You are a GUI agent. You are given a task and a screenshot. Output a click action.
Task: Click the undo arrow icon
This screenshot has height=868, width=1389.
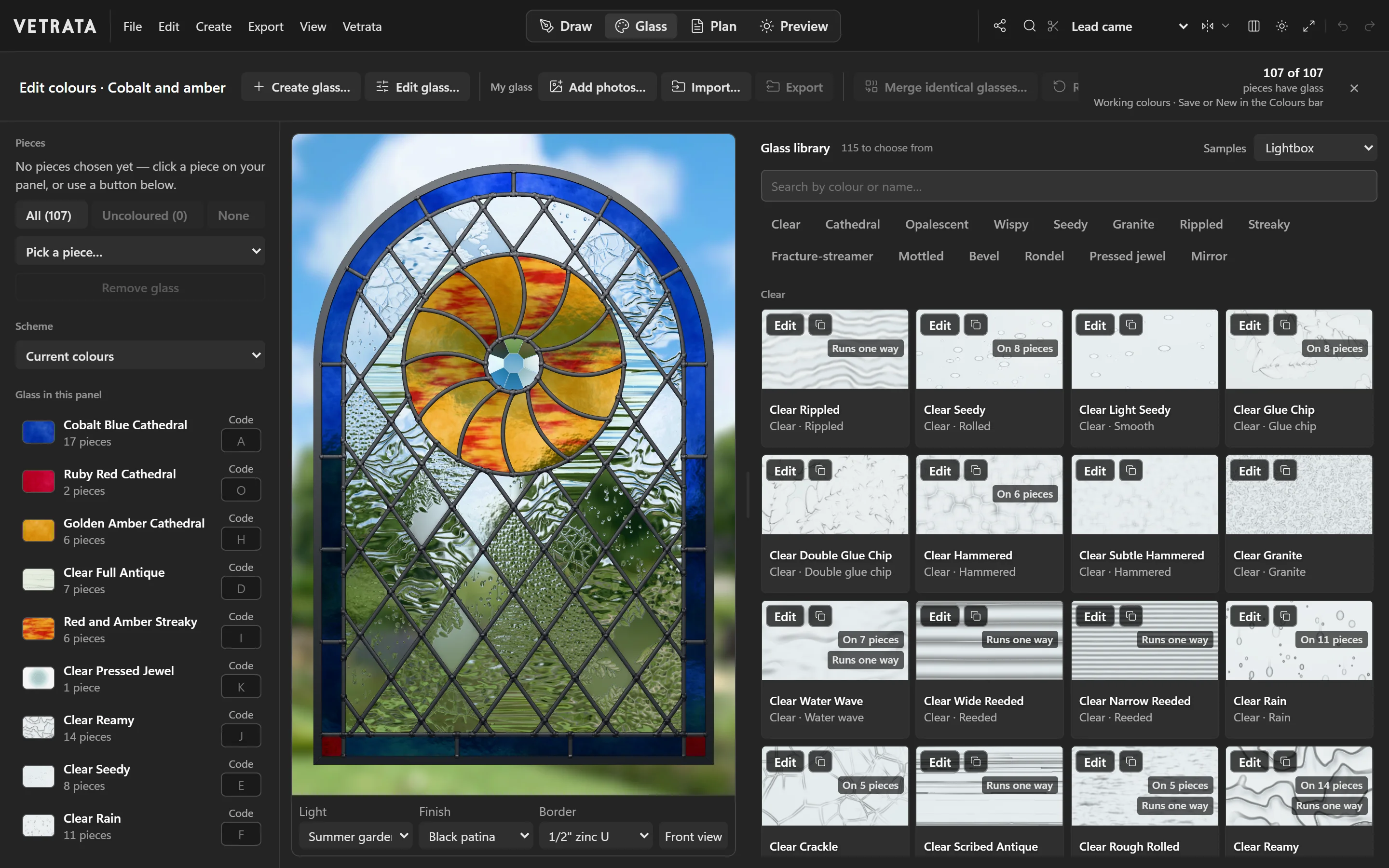tap(1343, 26)
